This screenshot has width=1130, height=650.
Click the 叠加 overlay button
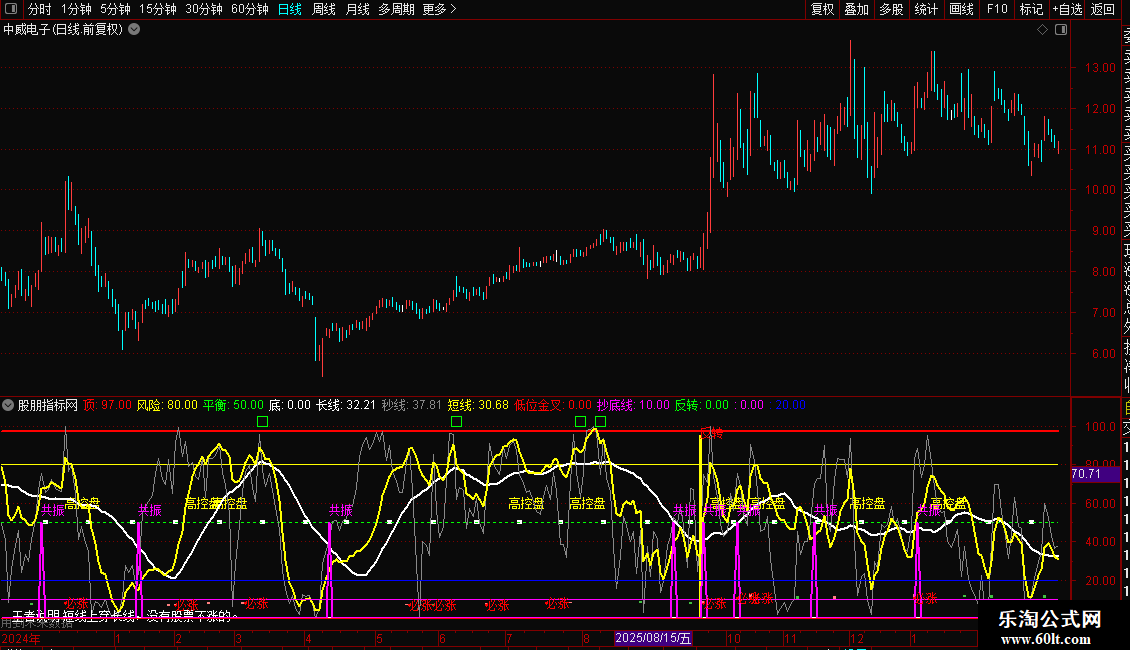pos(857,9)
